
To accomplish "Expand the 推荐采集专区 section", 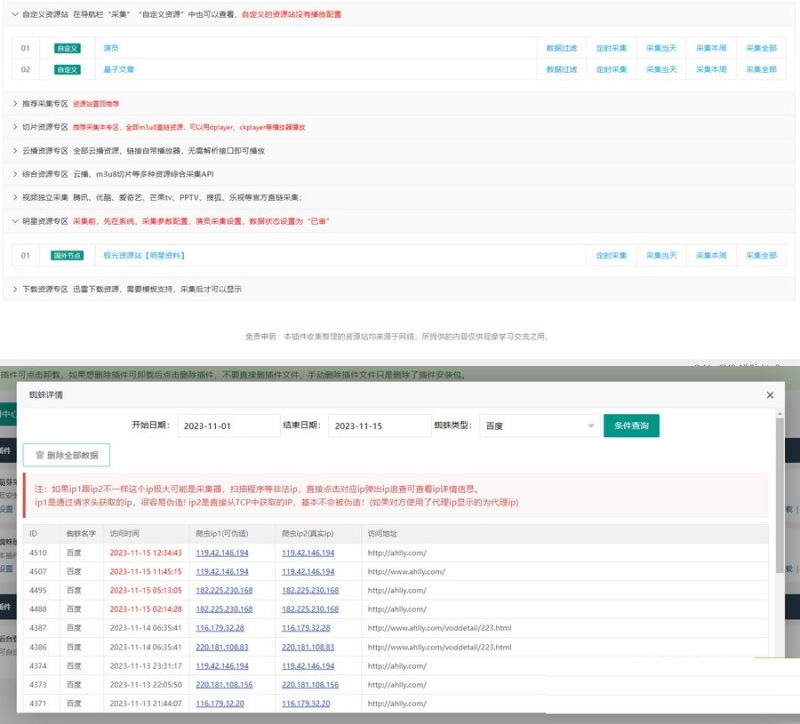I will coord(15,102).
